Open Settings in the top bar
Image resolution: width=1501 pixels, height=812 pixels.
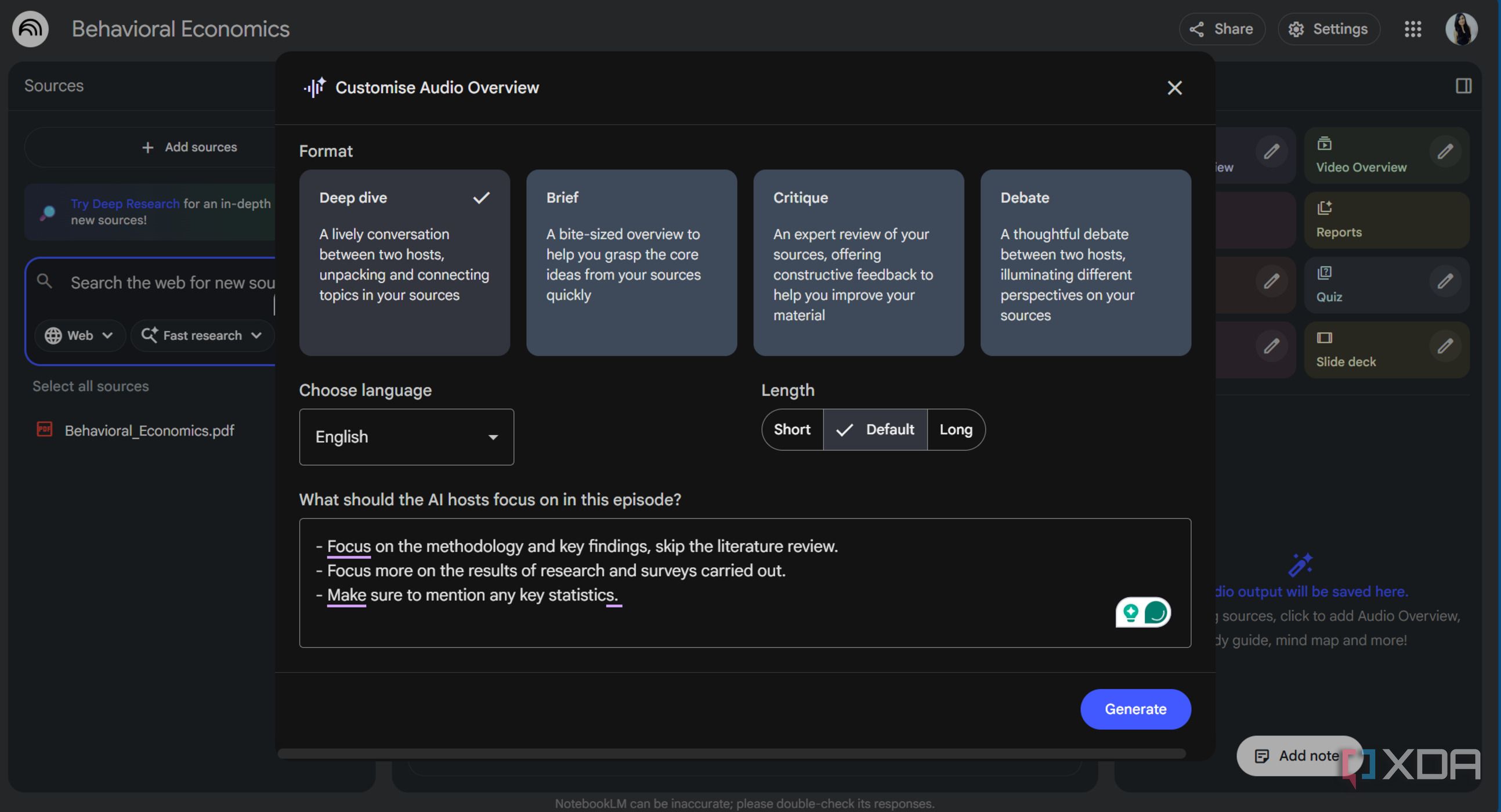tap(1328, 28)
